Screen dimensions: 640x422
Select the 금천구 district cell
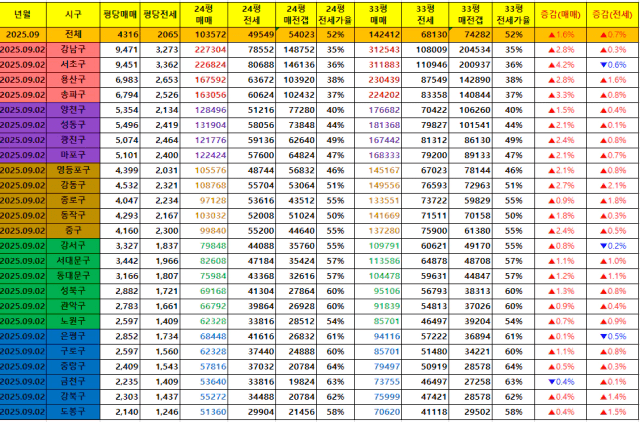pyautogui.click(x=73, y=382)
